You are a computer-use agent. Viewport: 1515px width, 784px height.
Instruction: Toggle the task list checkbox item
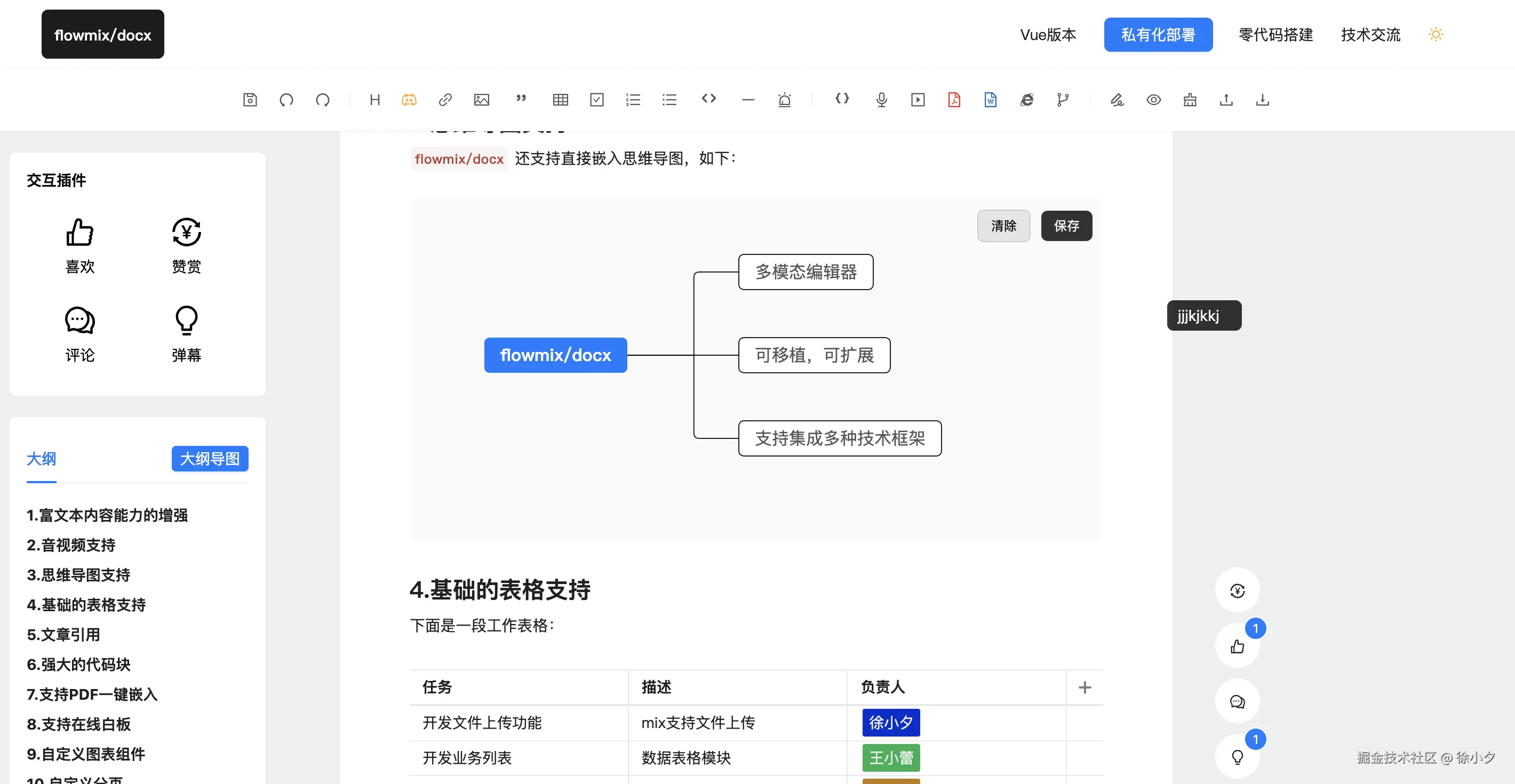(597, 99)
